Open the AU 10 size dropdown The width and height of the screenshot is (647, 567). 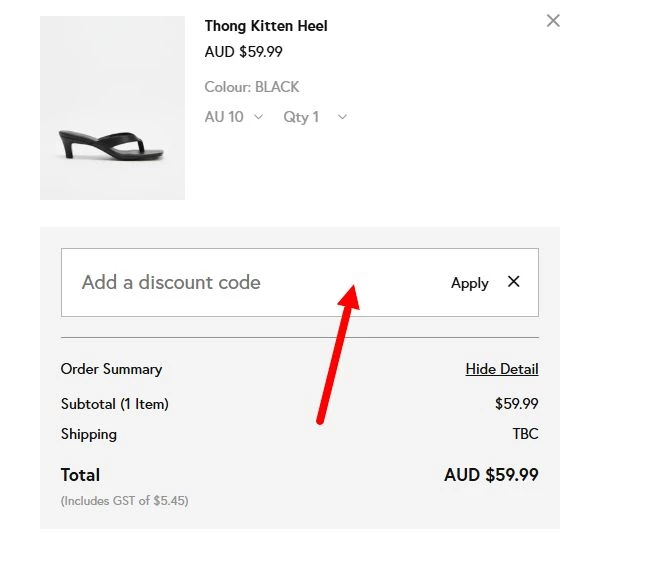(233, 117)
